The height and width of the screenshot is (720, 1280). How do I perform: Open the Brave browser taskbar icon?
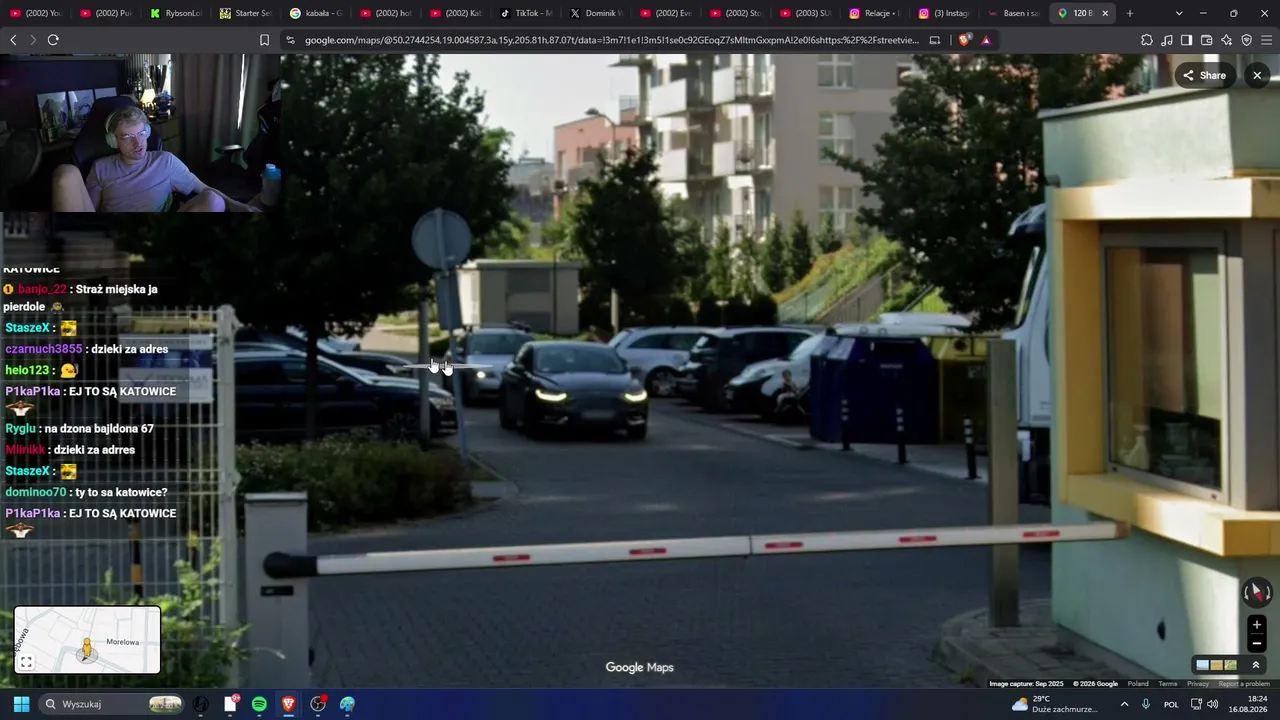(x=288, y=704)
